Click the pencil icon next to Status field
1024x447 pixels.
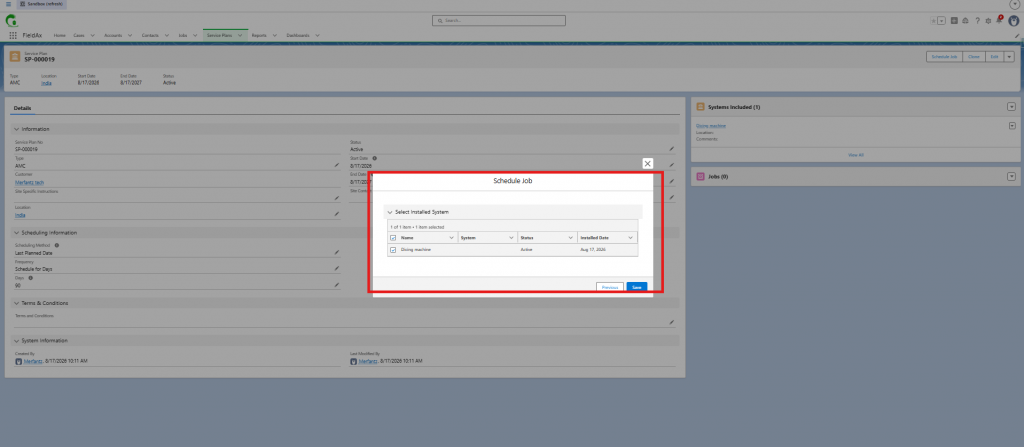[x=671, y=150]
